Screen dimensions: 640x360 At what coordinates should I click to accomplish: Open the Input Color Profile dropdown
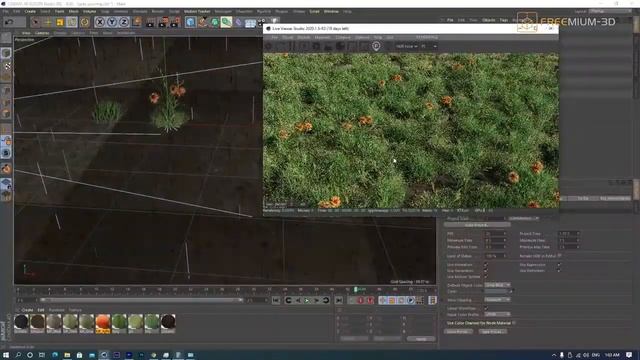coord(497,314)
